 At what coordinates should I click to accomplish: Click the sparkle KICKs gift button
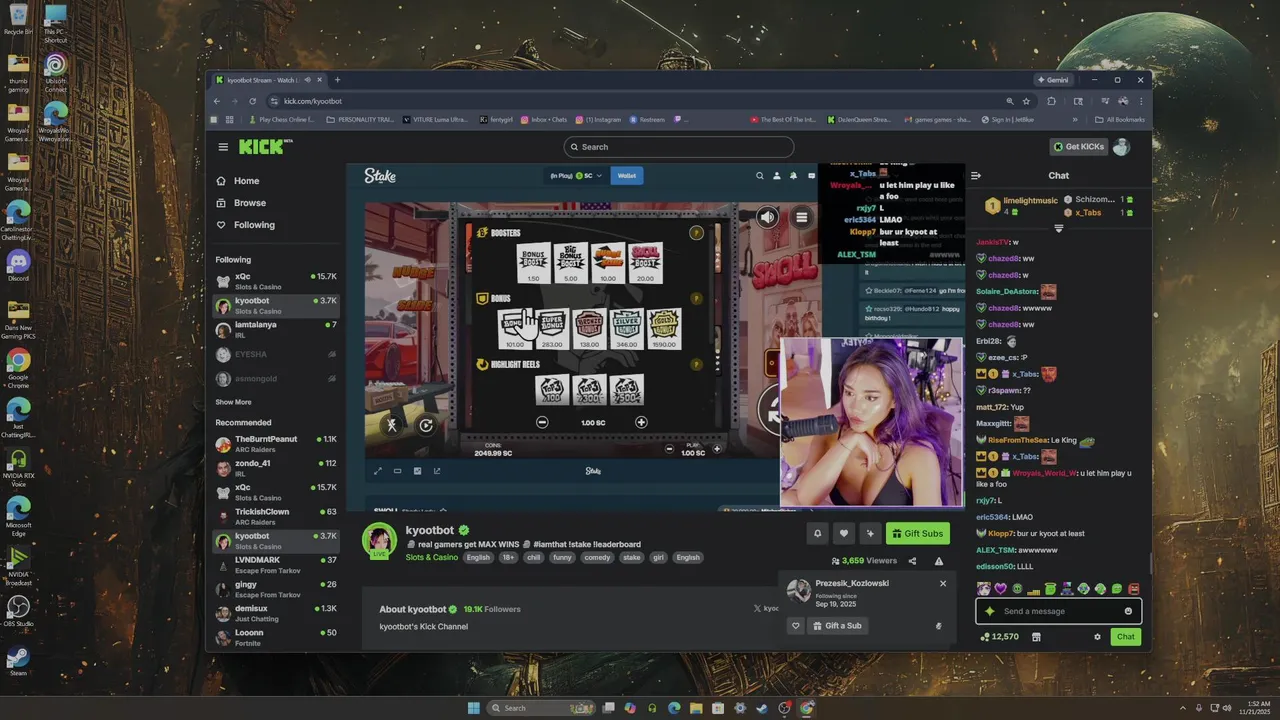coord(870,533)
